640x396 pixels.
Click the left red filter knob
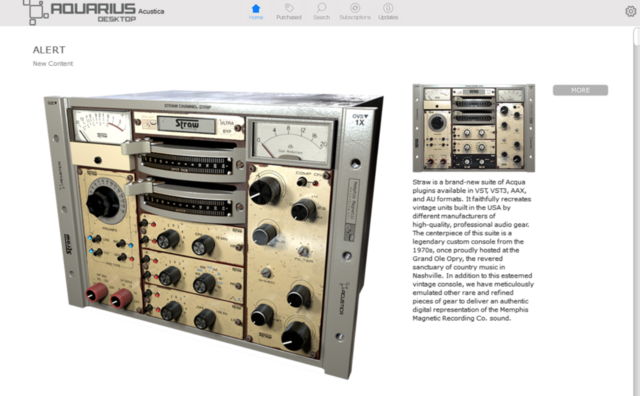coord(96,292)
